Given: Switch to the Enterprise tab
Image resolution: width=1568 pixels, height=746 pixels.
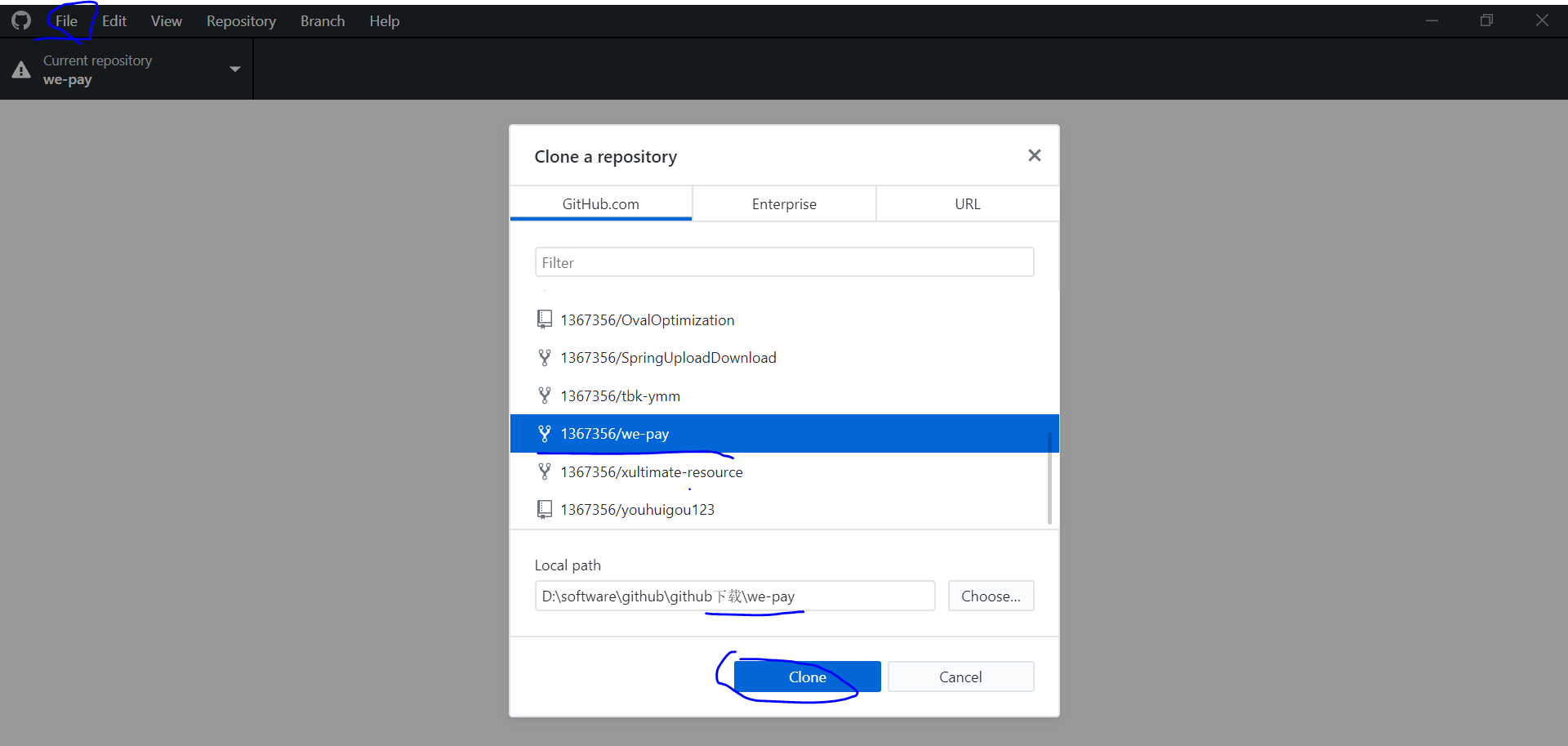Looking at the screenshot, I should click(x=784, y=203).
